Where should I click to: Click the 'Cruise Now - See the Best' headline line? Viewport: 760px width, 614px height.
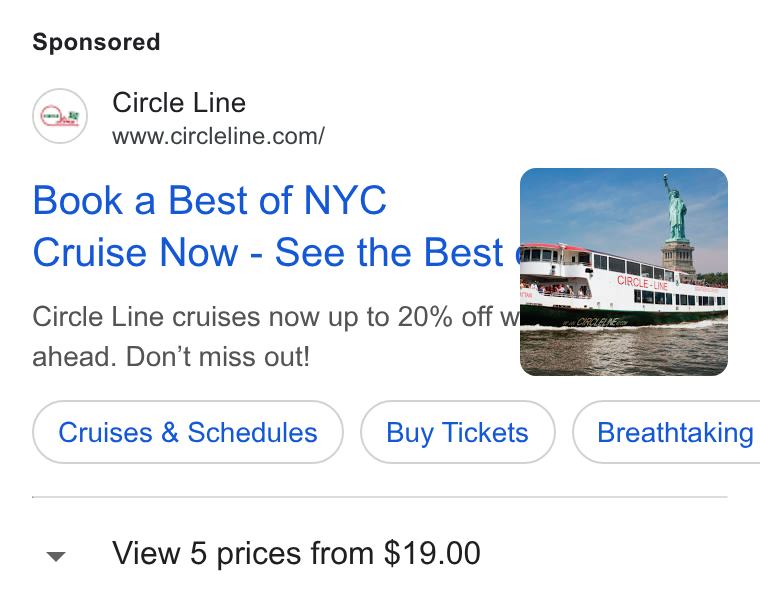click(x=268, y=252)
